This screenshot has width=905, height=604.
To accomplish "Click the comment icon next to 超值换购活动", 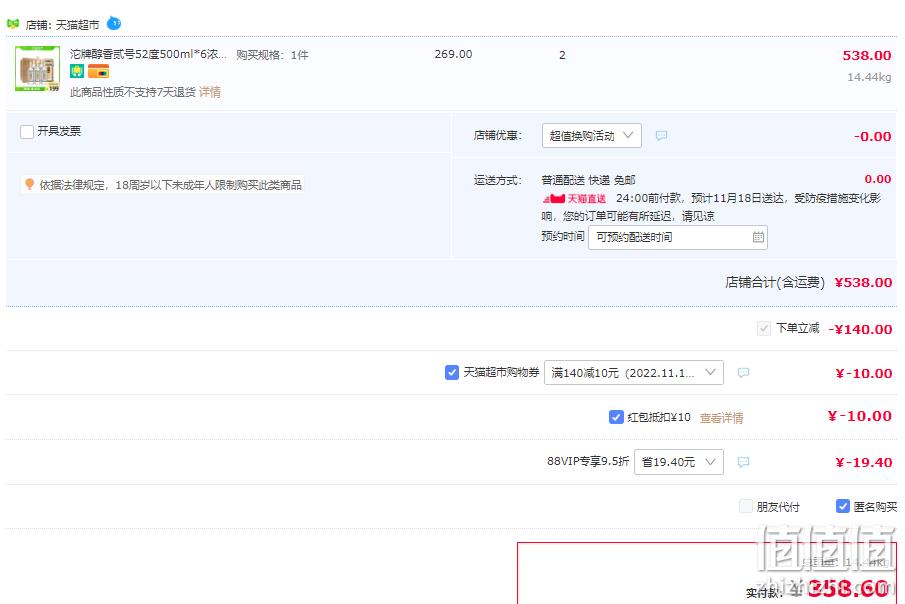I will (x=661, y=136).
